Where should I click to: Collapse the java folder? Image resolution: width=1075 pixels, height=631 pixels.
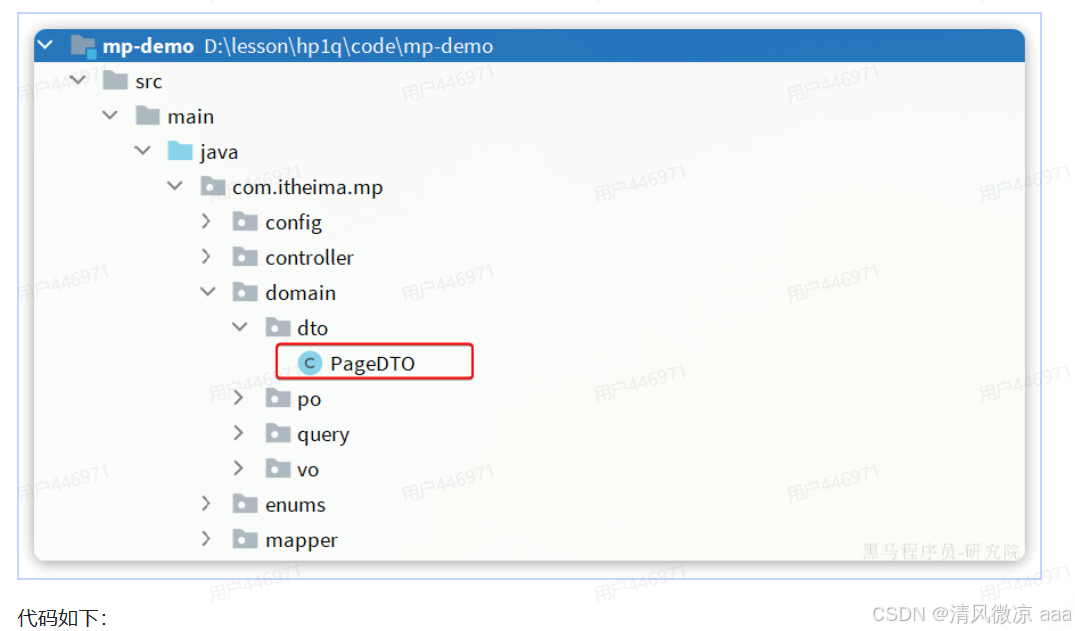pyautogui.click(x=143, y=150)
